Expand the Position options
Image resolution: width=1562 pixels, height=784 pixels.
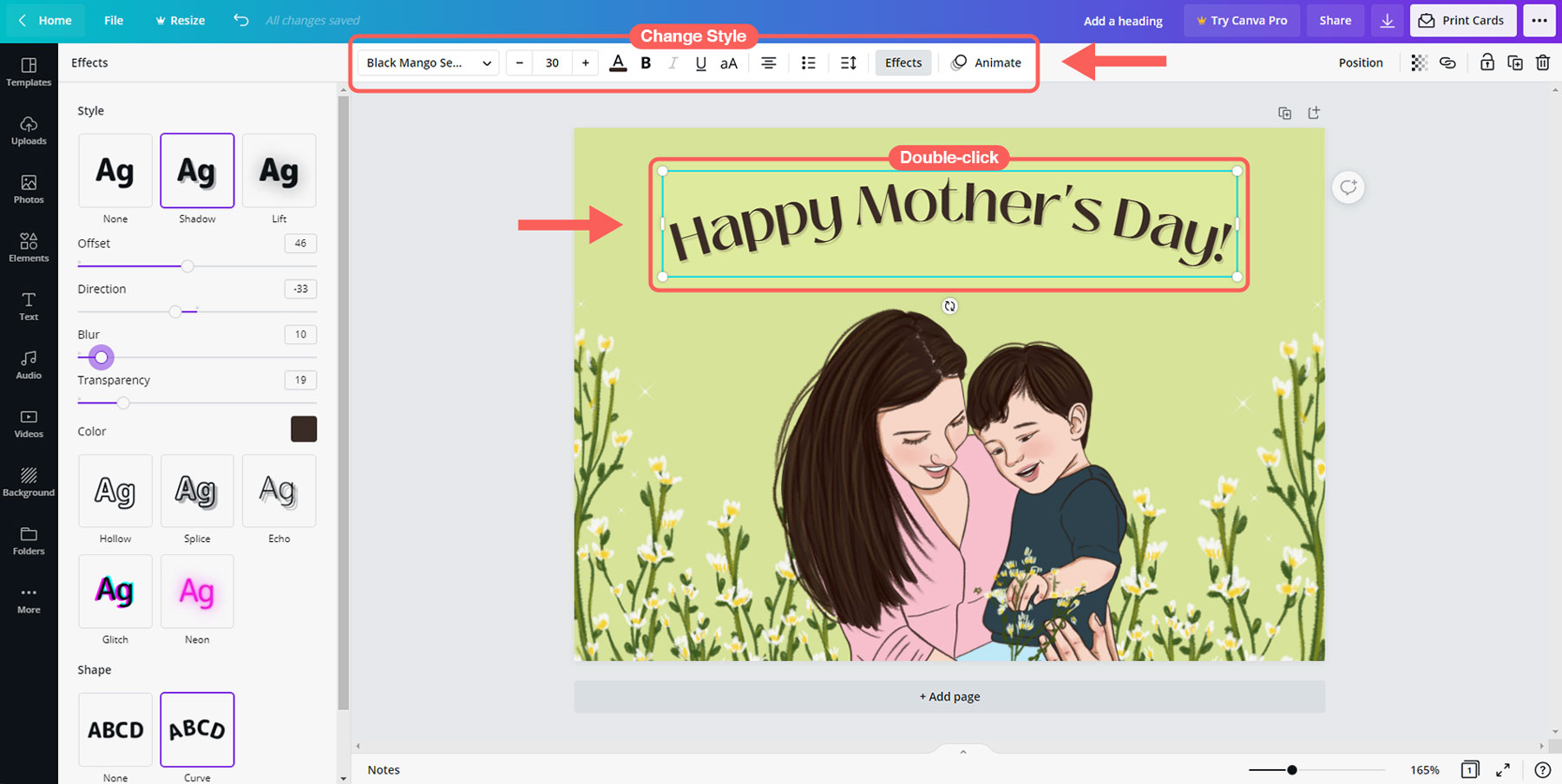[x=1360, y=62]
